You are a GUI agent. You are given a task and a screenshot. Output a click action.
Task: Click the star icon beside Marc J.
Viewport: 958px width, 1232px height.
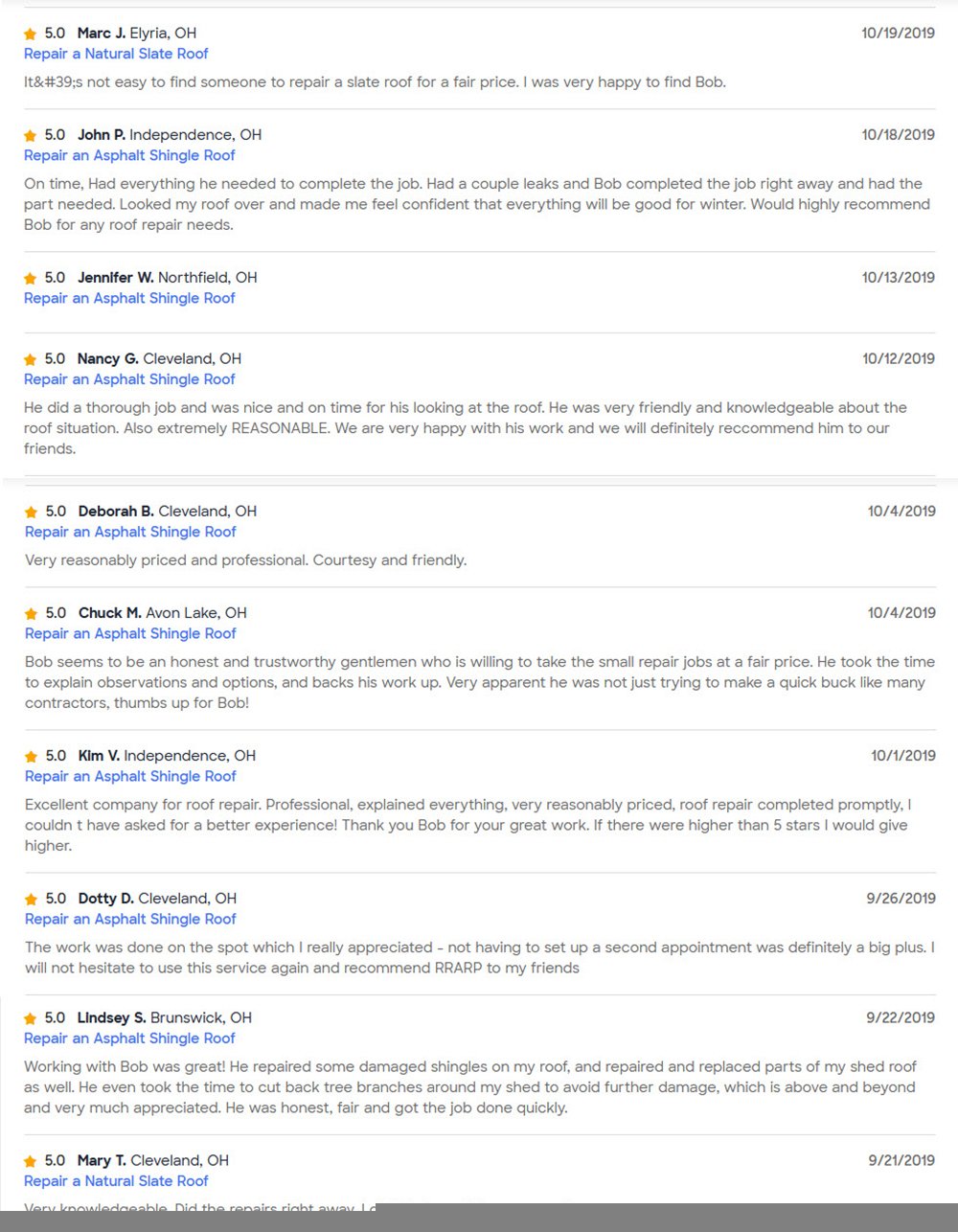tap(30, 34)
